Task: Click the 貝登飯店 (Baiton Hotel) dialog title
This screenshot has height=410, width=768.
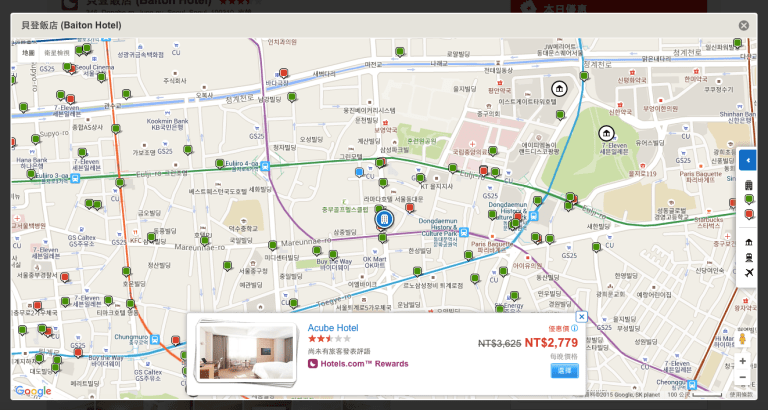Action: [x=72, y=25]
